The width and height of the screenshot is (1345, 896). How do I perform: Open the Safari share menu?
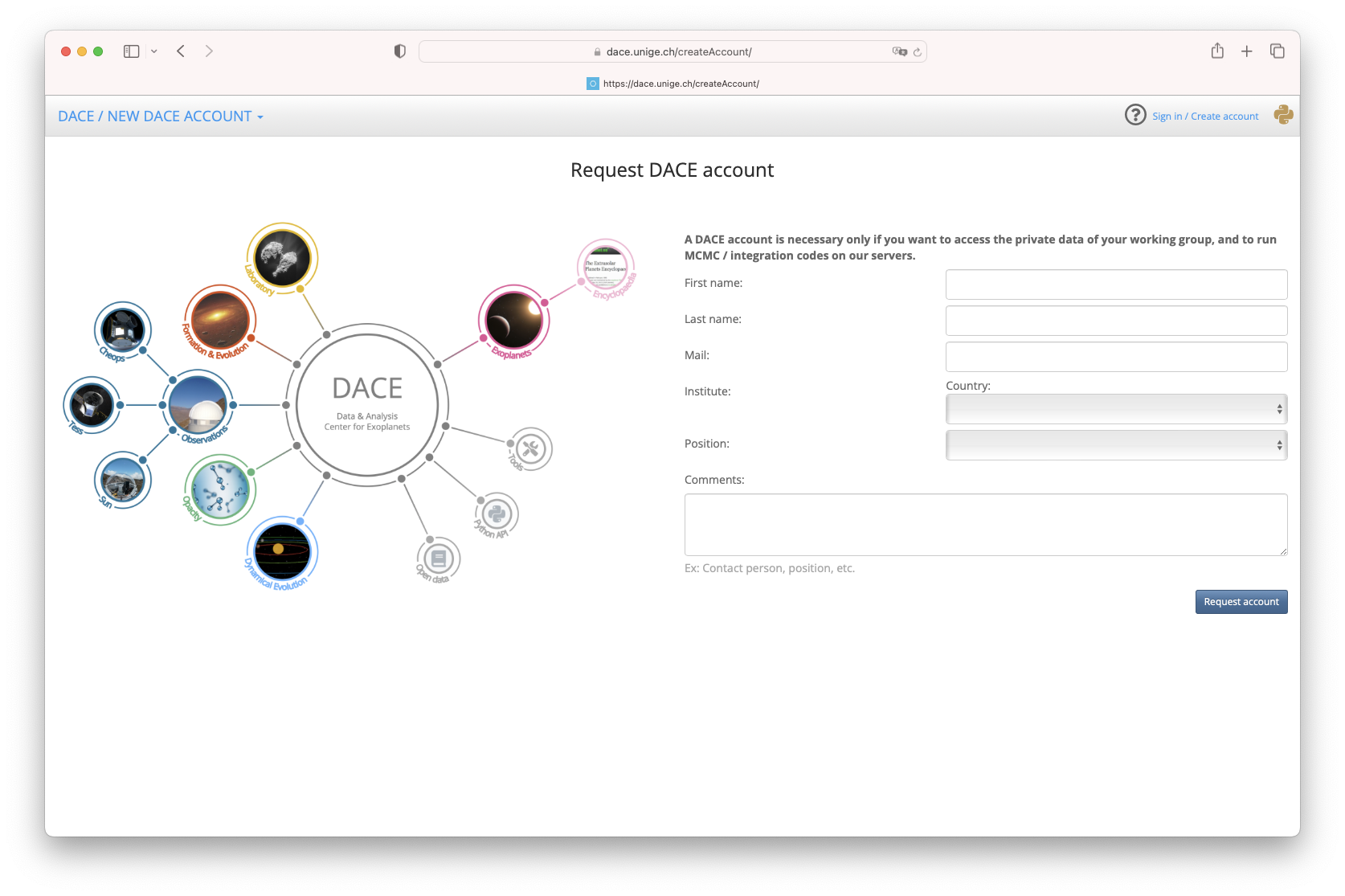click(1217, 51)
